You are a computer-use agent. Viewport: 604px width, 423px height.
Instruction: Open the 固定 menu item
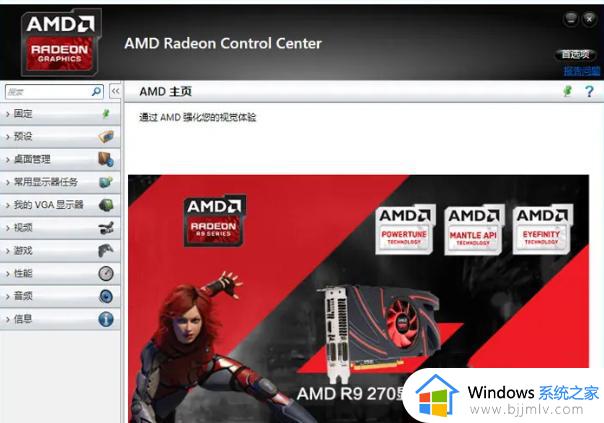point(60,114)
